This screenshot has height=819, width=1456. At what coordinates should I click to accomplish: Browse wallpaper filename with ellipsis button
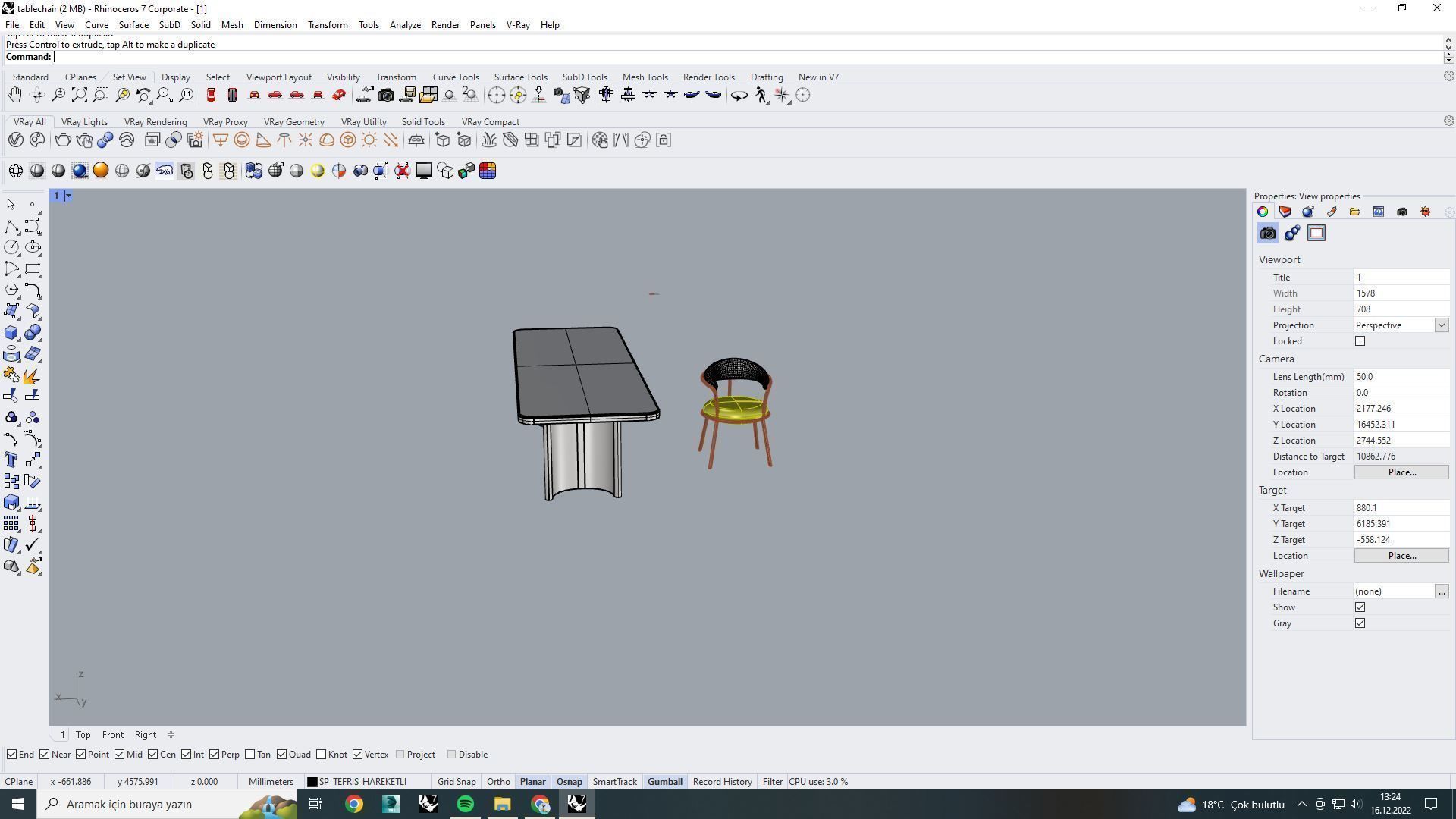point(1442,591)
